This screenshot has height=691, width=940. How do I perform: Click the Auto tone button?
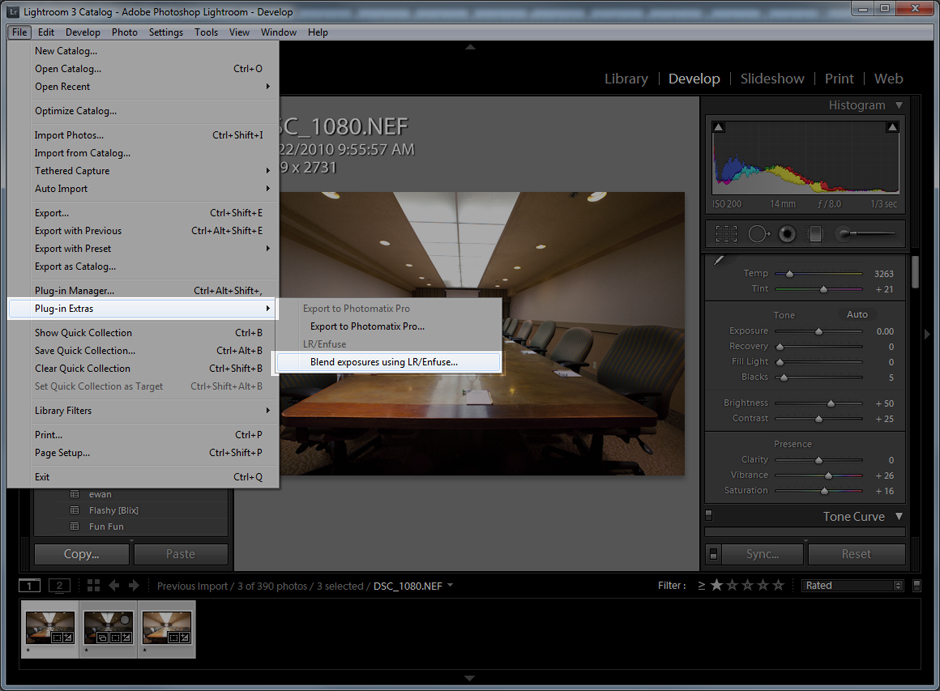[857, 314]
